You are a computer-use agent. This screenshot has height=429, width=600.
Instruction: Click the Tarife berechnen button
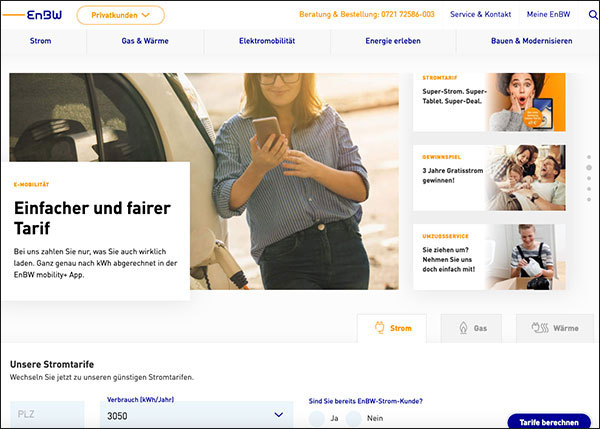click(549, 421)
